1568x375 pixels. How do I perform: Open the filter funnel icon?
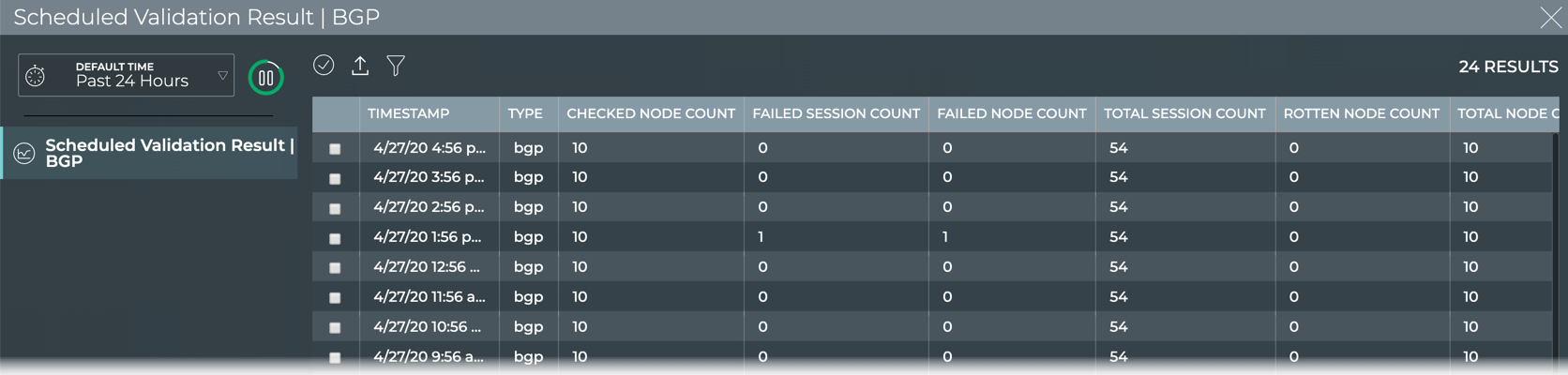click(396, 66)
